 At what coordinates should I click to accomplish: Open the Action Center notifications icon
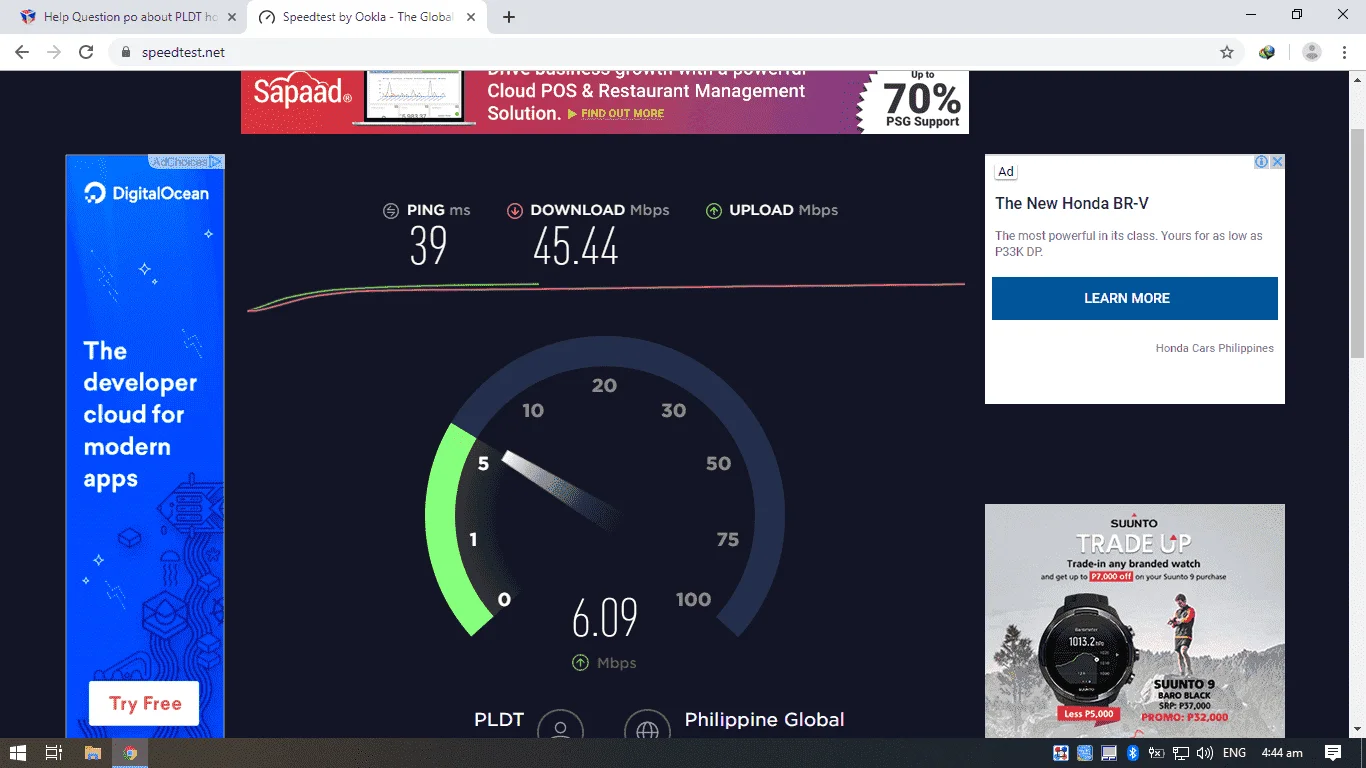pyautogui.click(x=1333, y=753)
